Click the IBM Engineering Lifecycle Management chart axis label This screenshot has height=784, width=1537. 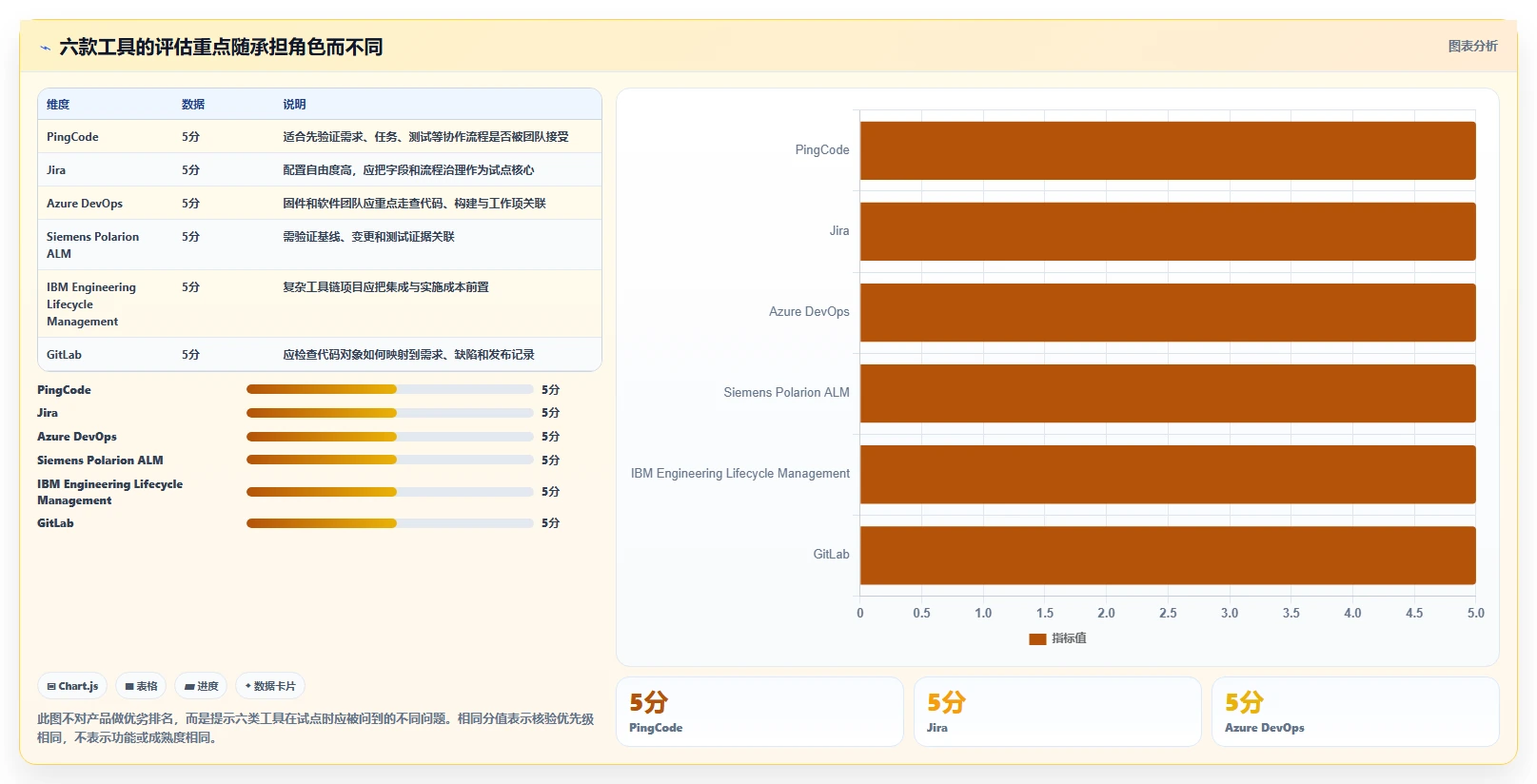(x=740, y=474)
